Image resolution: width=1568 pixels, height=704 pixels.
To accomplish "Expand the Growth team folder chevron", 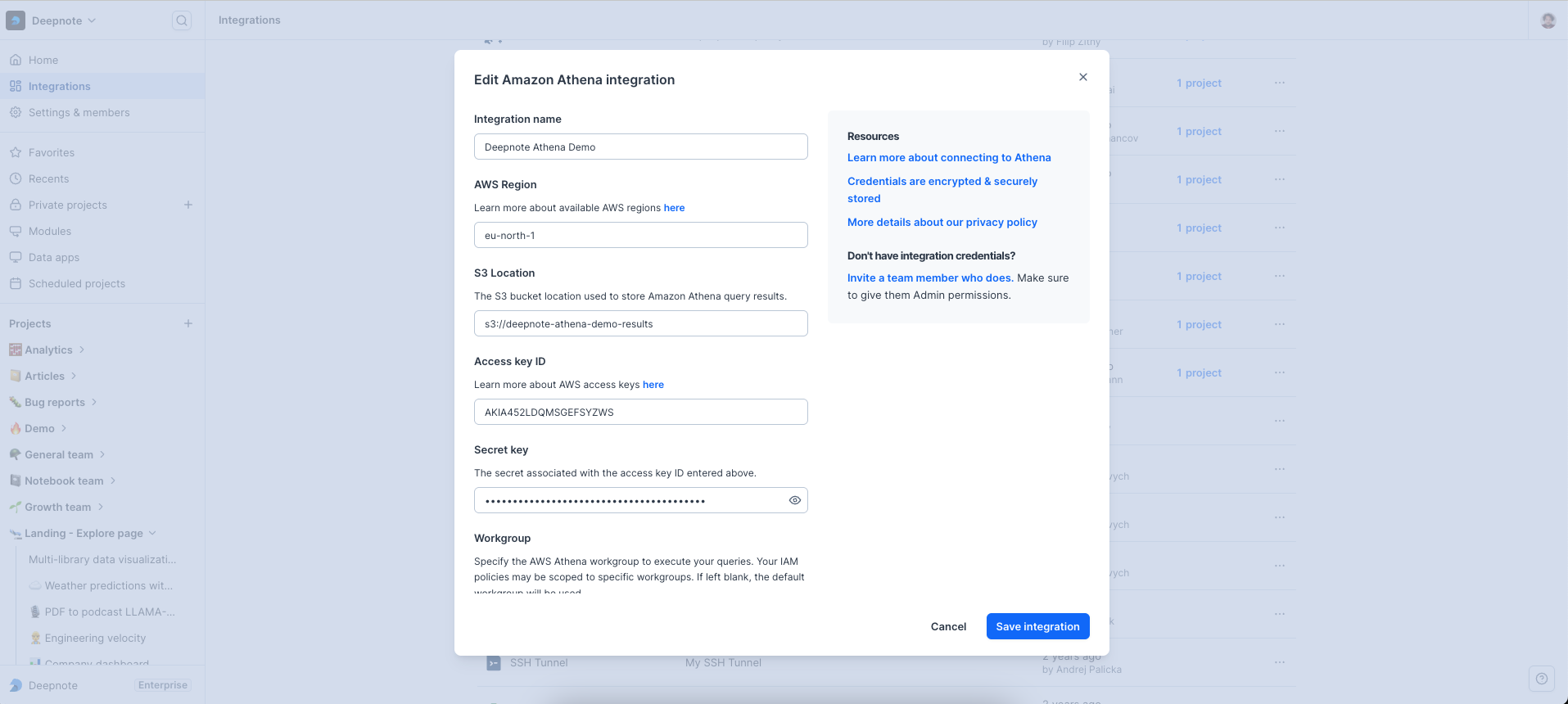I will (x=101, y=507).
